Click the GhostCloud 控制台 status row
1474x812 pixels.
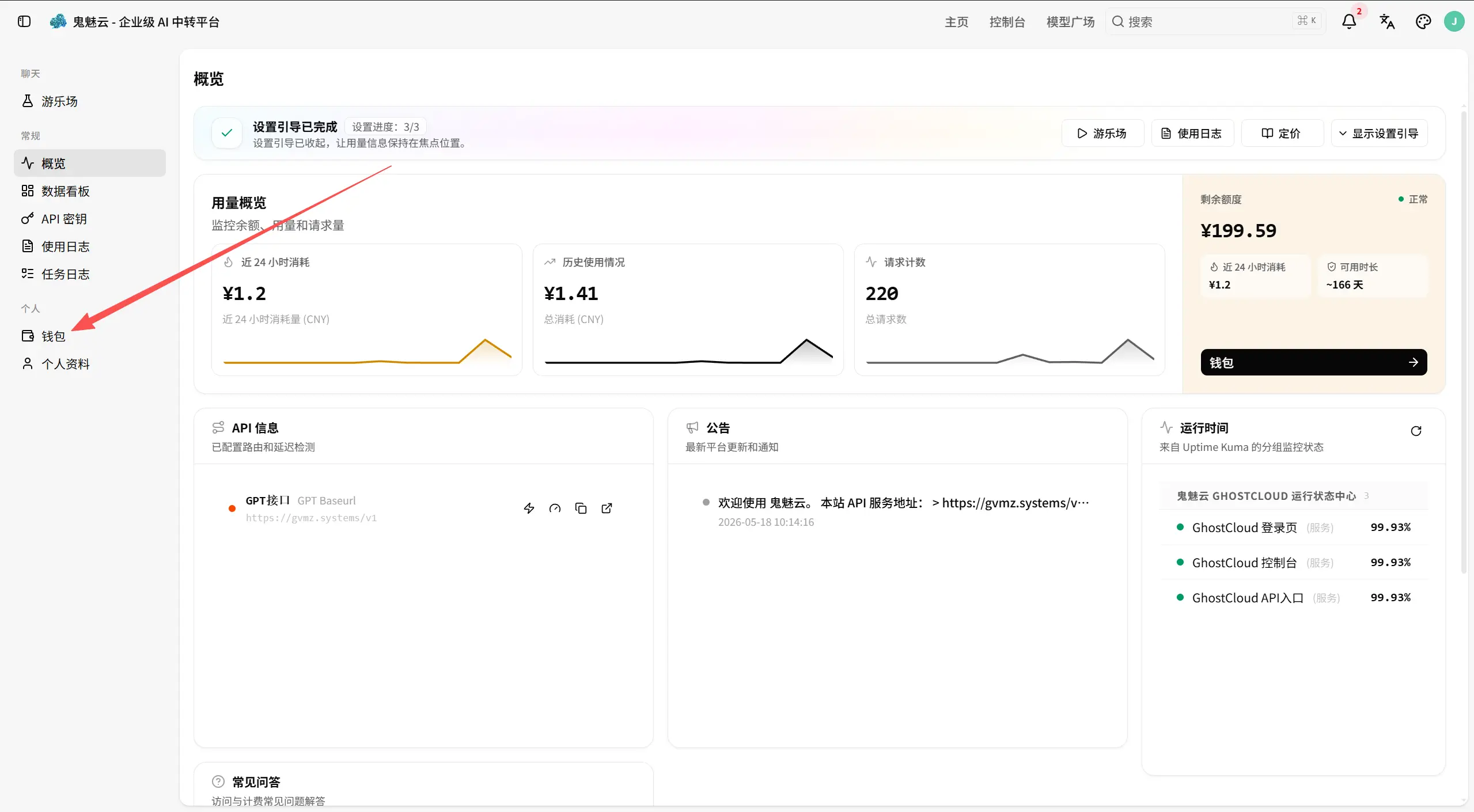(x=1294, y=563)
